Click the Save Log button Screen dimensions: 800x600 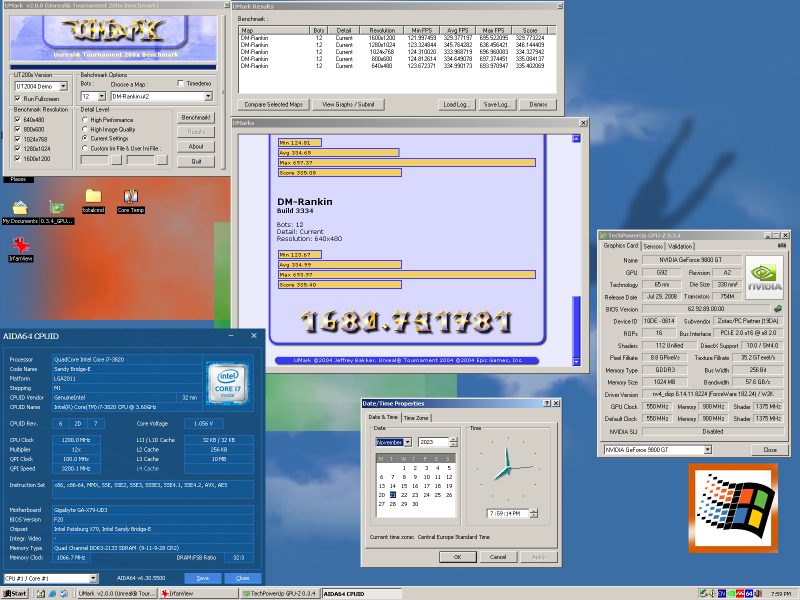(x=497, y=105)
